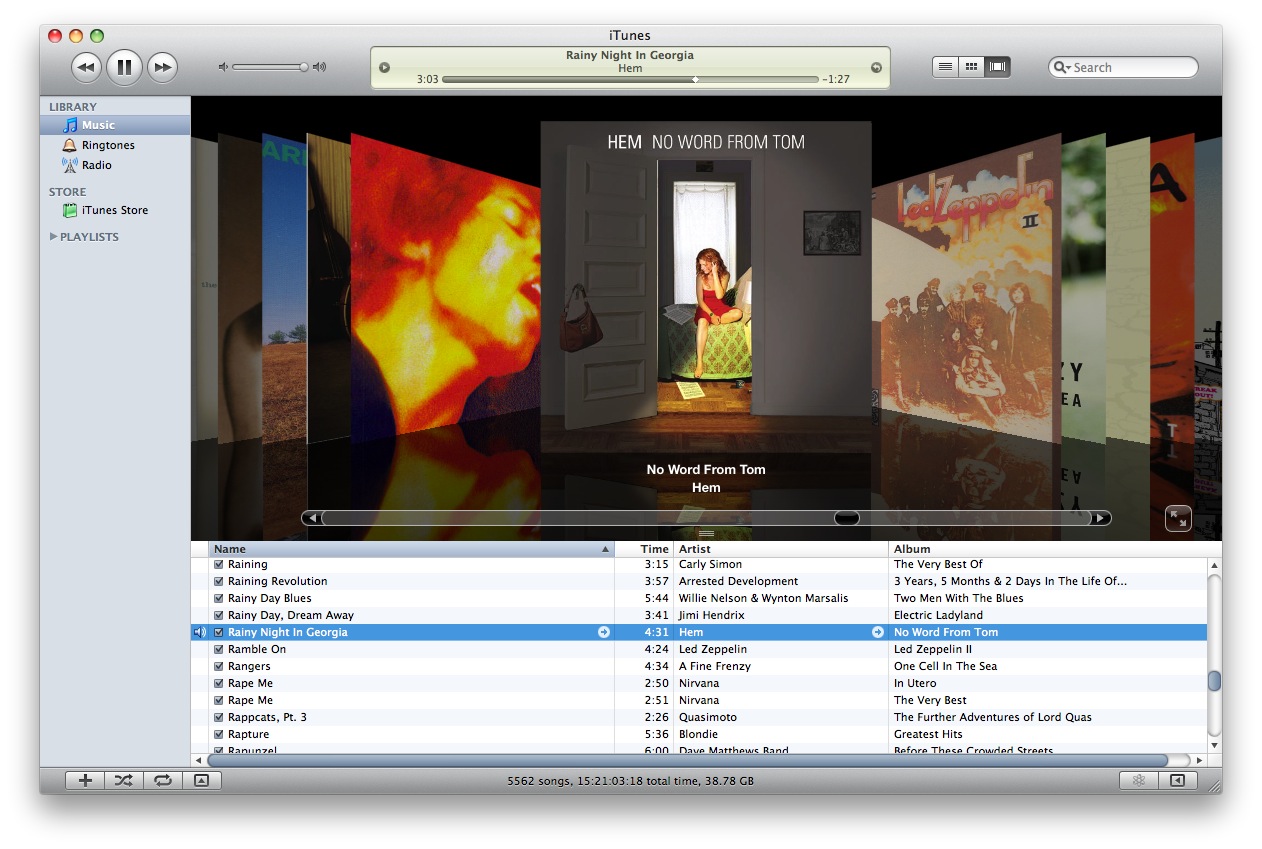Open the iTunes Store

pos(115,210)
